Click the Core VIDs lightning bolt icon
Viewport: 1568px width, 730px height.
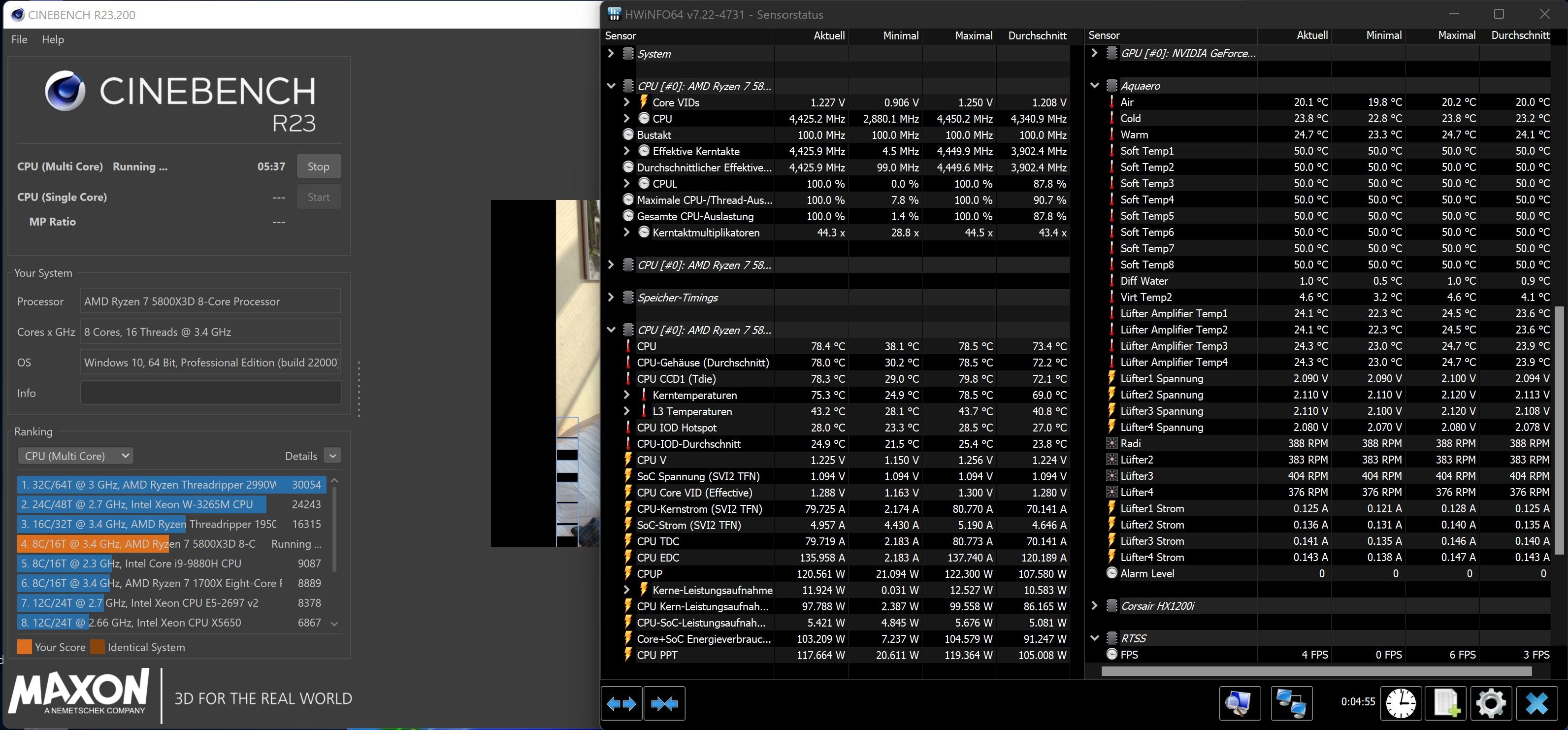(x=643, y=102)
